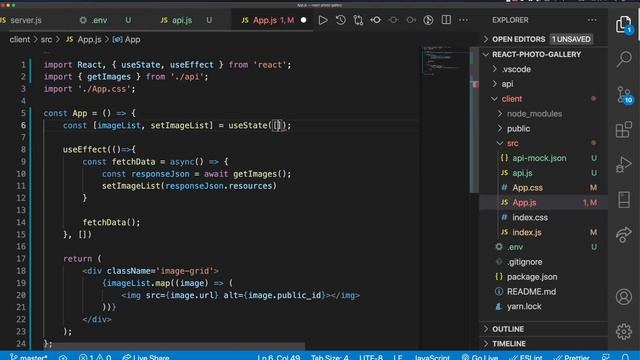Open the Extensions view
640x360 pixels.
(624, 130)
